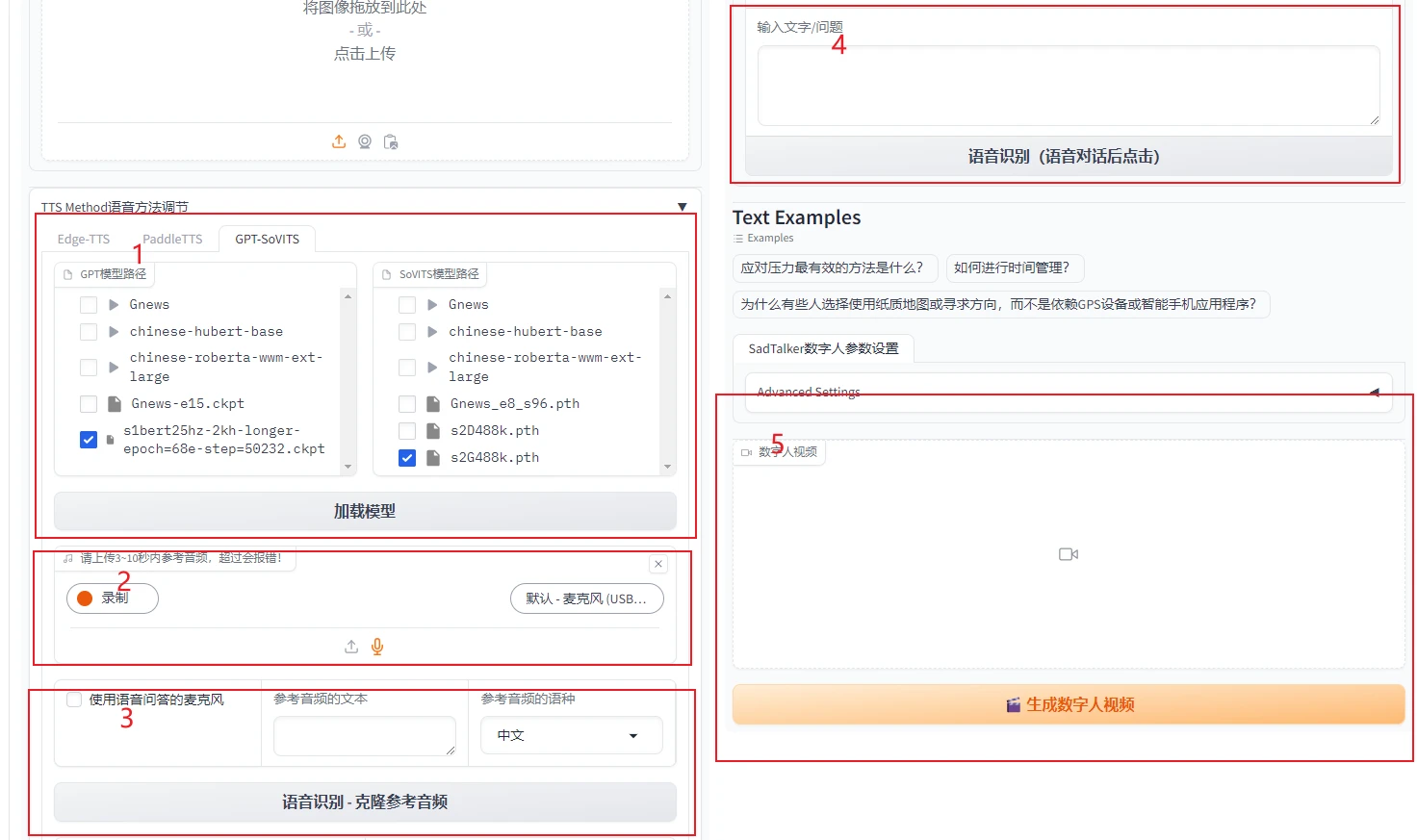The height and width of the screenshot is (840, 1417).
Task: Click 语音识别（语音对话后点击）button
Action: [x=1069, y=157]
